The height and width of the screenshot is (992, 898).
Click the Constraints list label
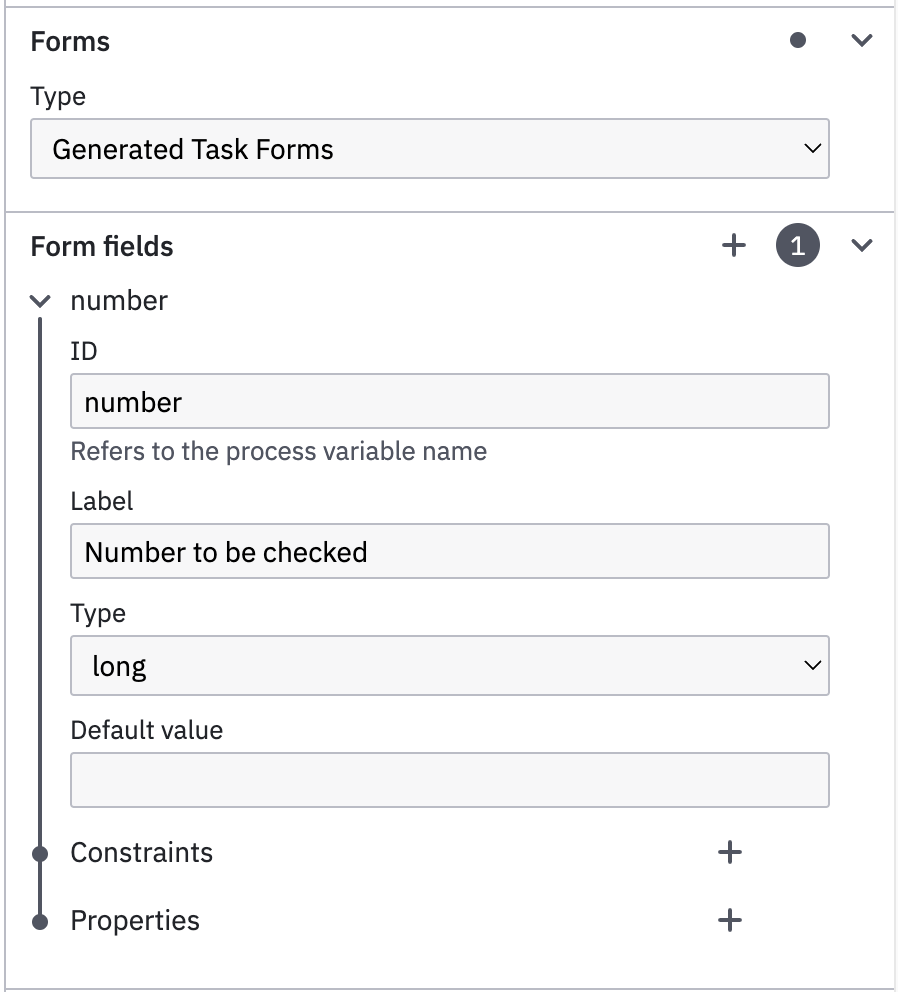(x=142, y=853)
